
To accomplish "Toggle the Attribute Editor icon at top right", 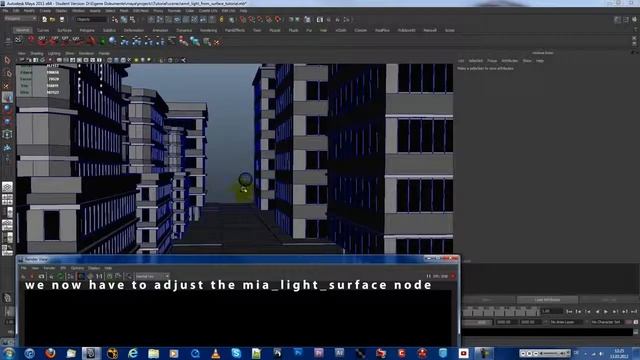I will (x=618, y=19).
